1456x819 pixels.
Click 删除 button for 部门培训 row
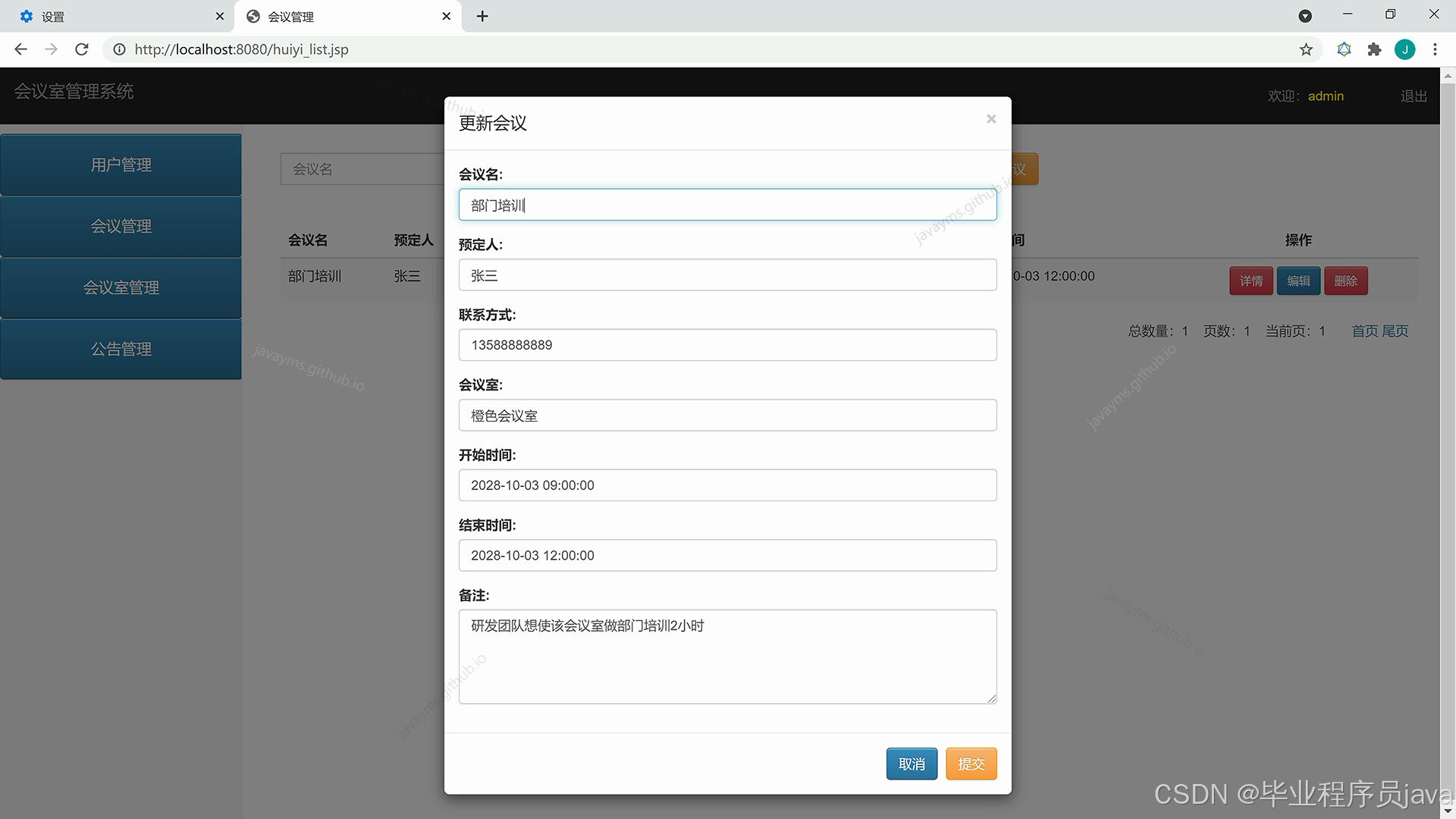coord(1346,281)
